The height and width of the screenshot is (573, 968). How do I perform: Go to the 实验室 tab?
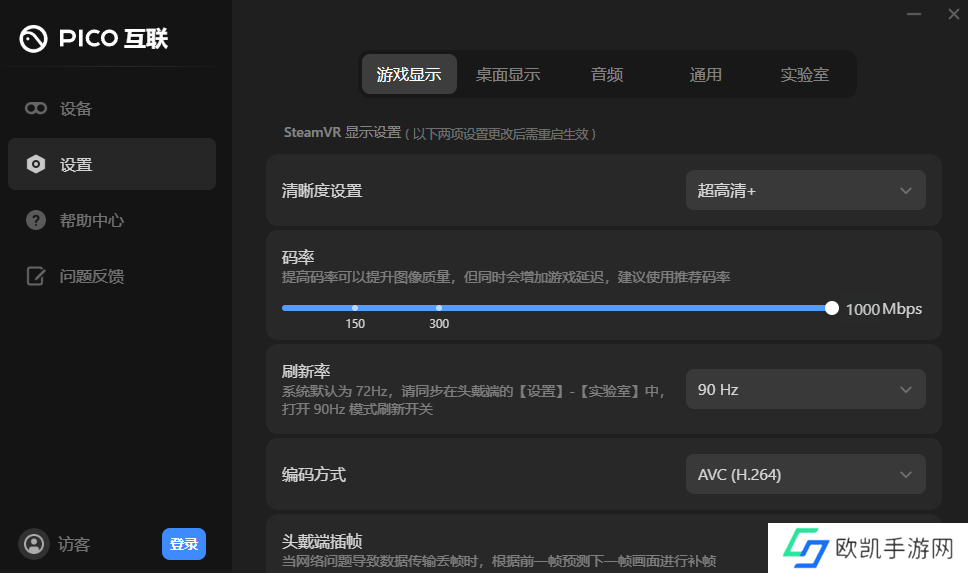point(804,75)
